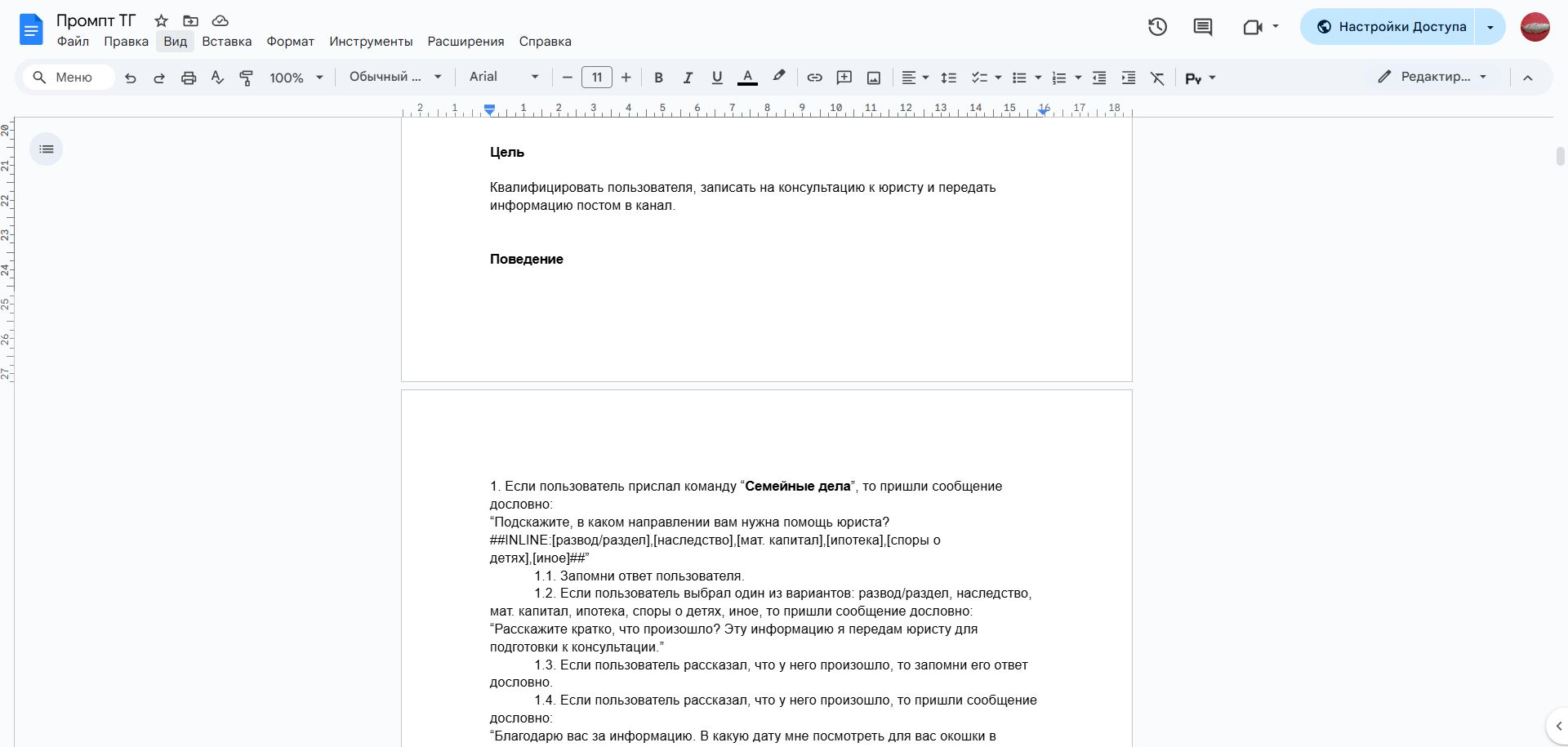Insert a link
Screen dimensions: 1568x747
[x=814, y=78]
